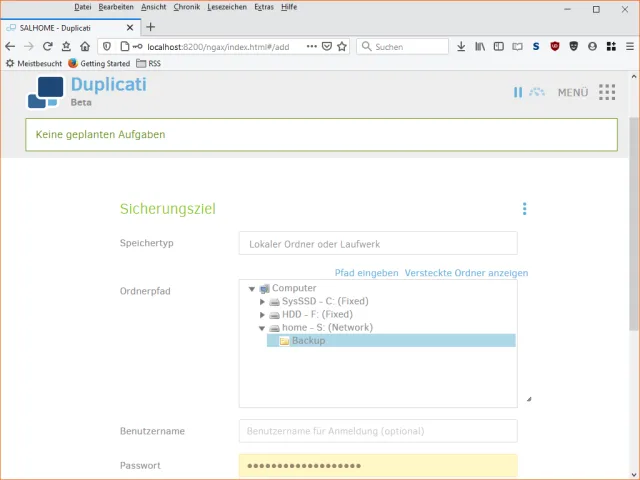Image resolution: width=640 pixels, height=480 pixels.
Task: Open the MENÜ button
Action: (x=573, y=93)
